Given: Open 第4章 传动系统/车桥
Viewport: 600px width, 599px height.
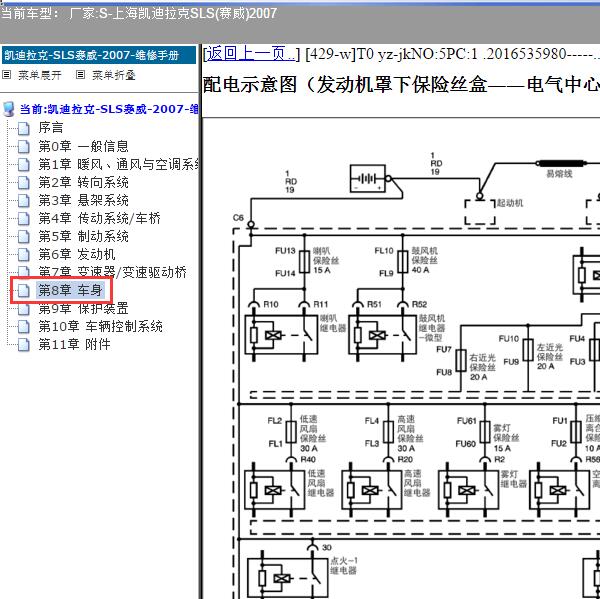Looking at the screenshot, I should click(x=99, y=219).
